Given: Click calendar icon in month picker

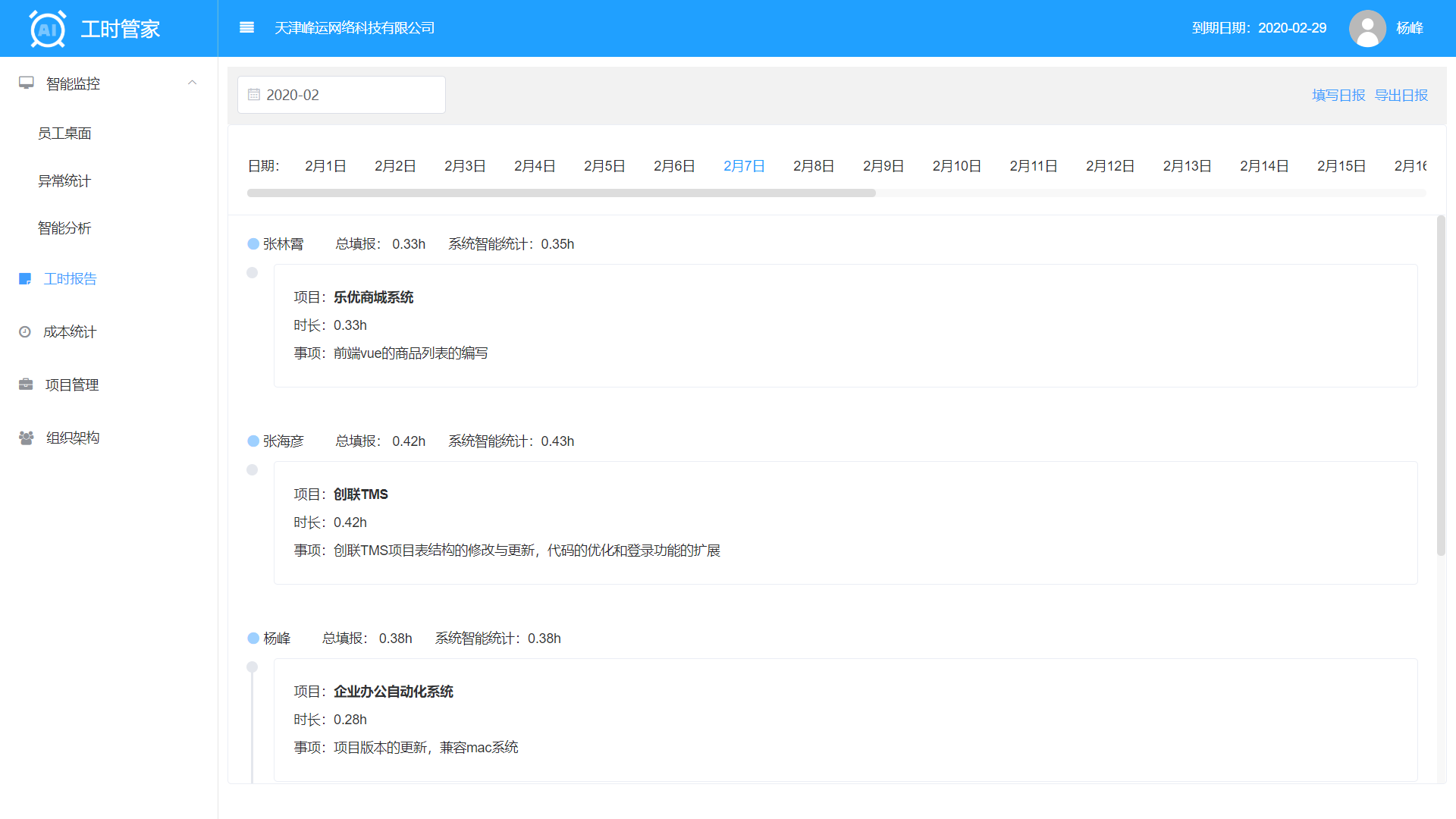Looking at the screenshot, I should point(254,95).
